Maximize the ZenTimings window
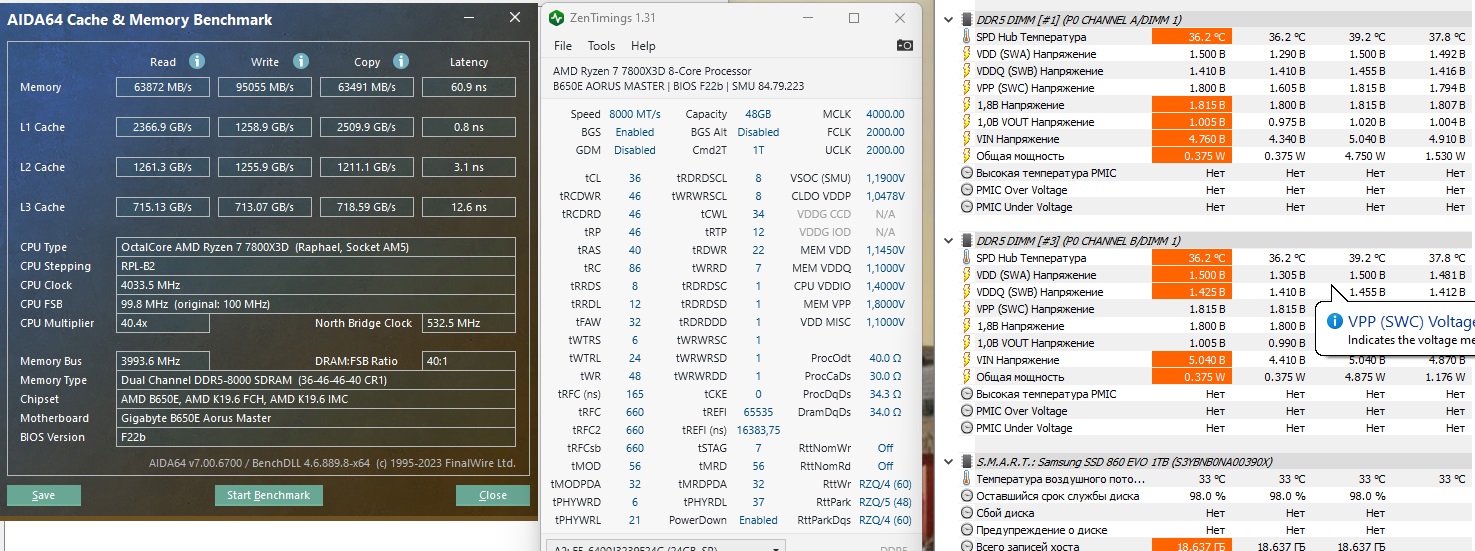1475x551 pixels. point(854,18)
